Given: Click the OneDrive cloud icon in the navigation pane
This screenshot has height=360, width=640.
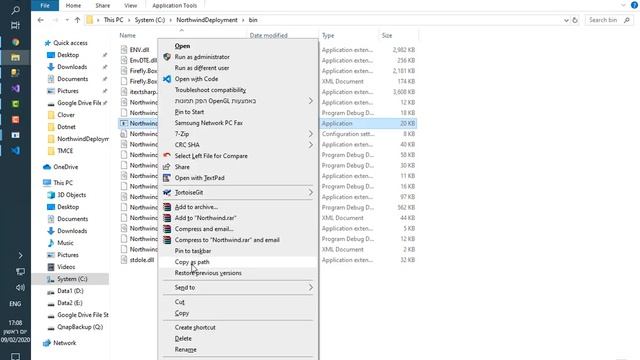Looking at the screenshot, I should pyautogui.click(x=47, y=167).
